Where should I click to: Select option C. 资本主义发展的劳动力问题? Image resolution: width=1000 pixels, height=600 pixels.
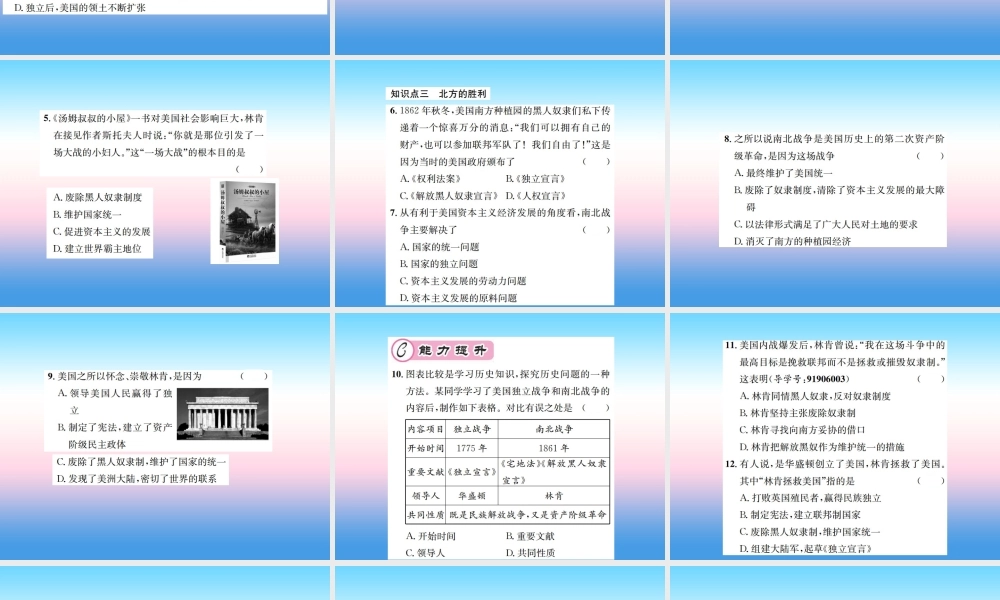[463, 281]
